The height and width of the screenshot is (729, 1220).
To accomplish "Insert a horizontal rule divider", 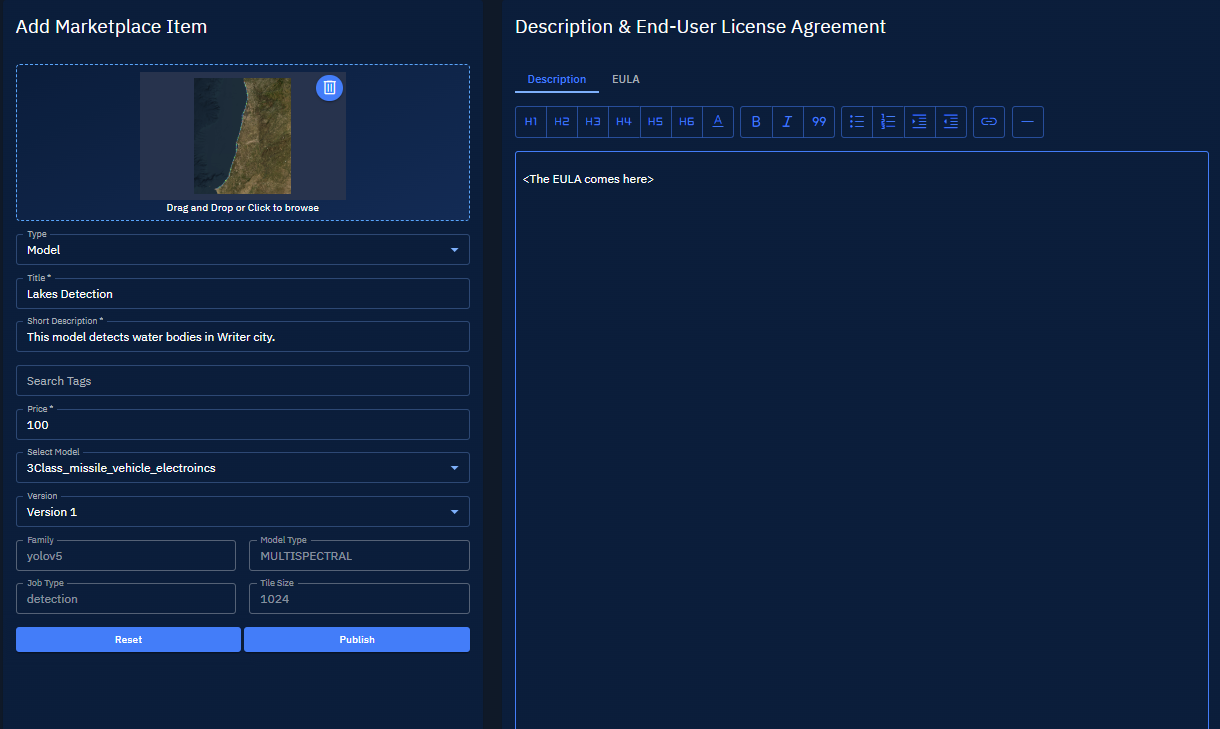I will pos(1027,122).
